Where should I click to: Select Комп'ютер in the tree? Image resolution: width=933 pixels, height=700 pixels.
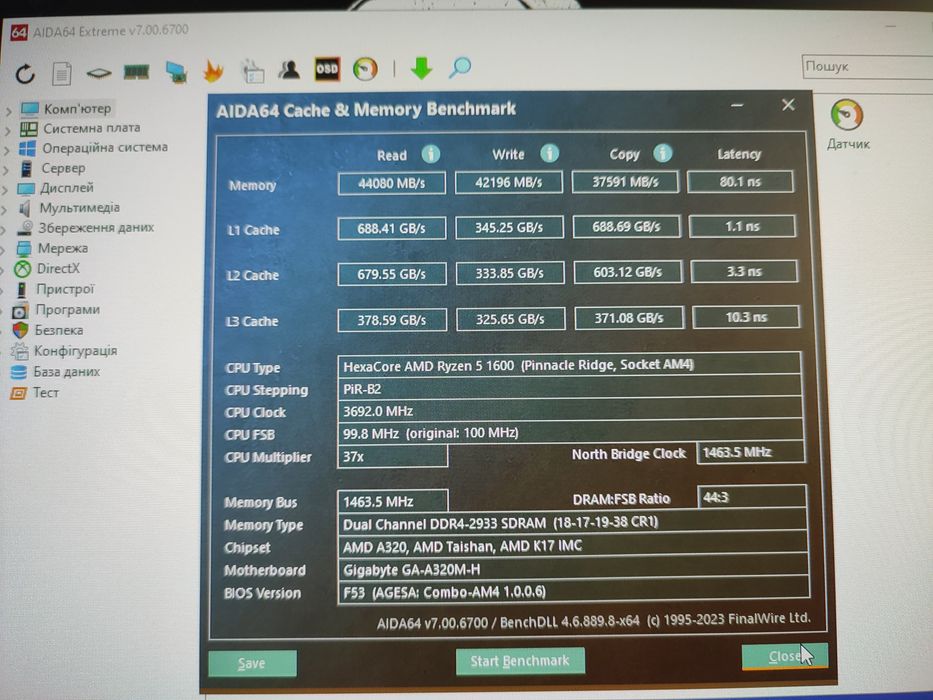(77, 109)
